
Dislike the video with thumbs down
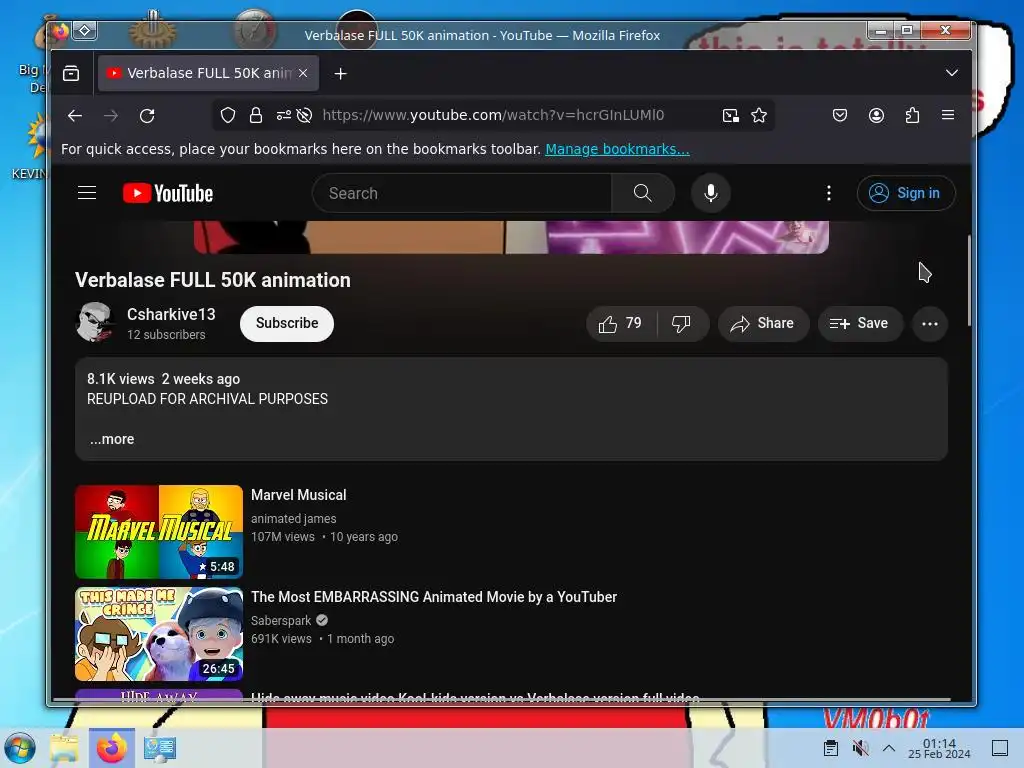682,323
